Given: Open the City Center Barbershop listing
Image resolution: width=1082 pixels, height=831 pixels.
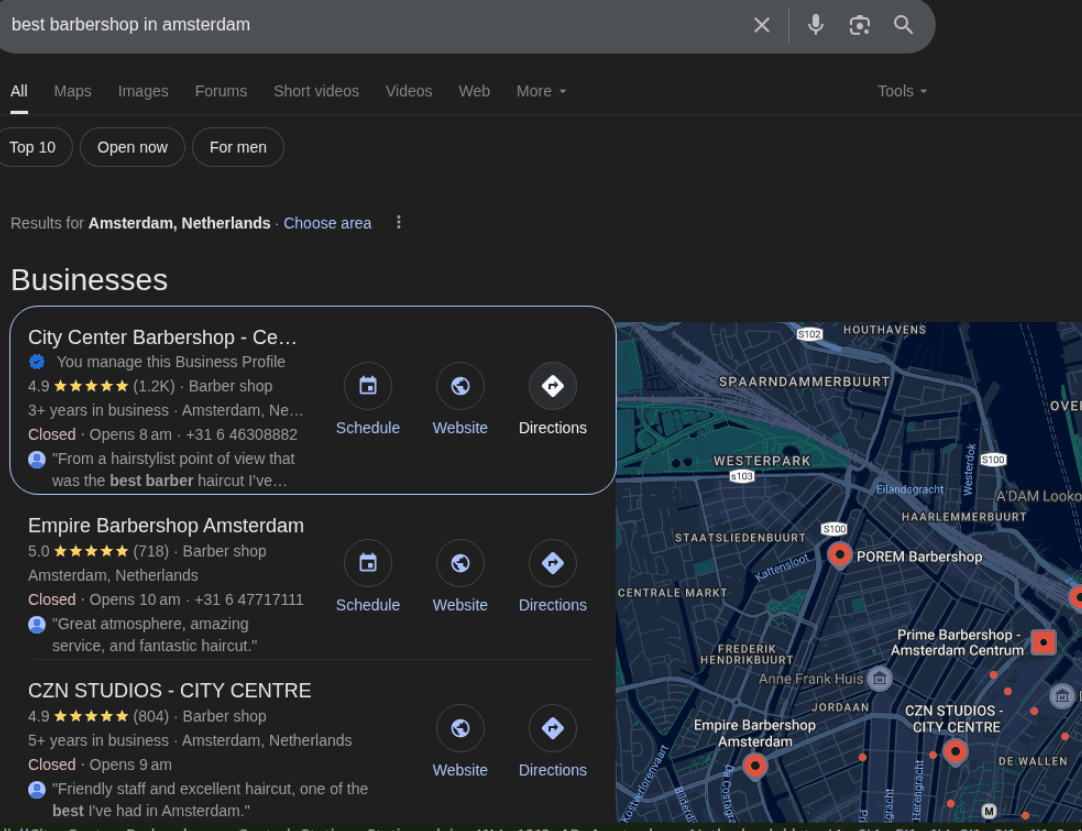Looking at the screenshot, I should (163, 337).
